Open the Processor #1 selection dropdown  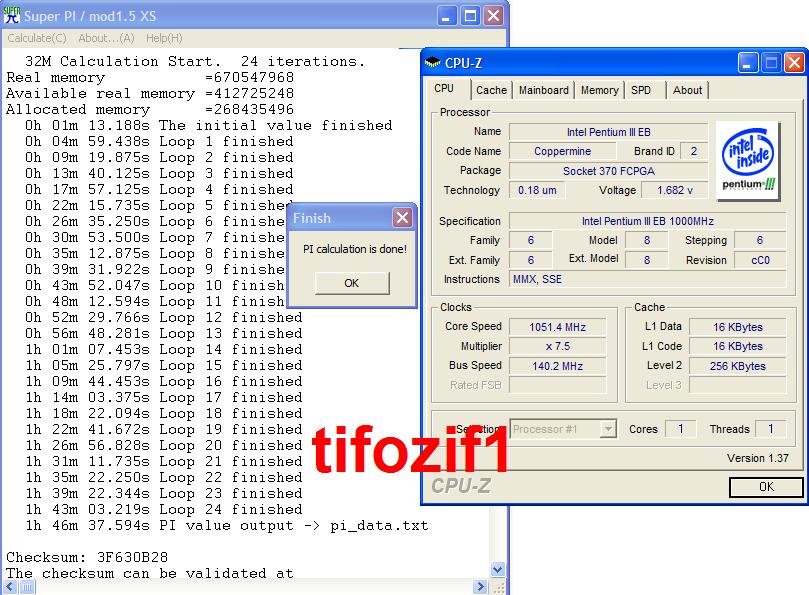[563, 429]
